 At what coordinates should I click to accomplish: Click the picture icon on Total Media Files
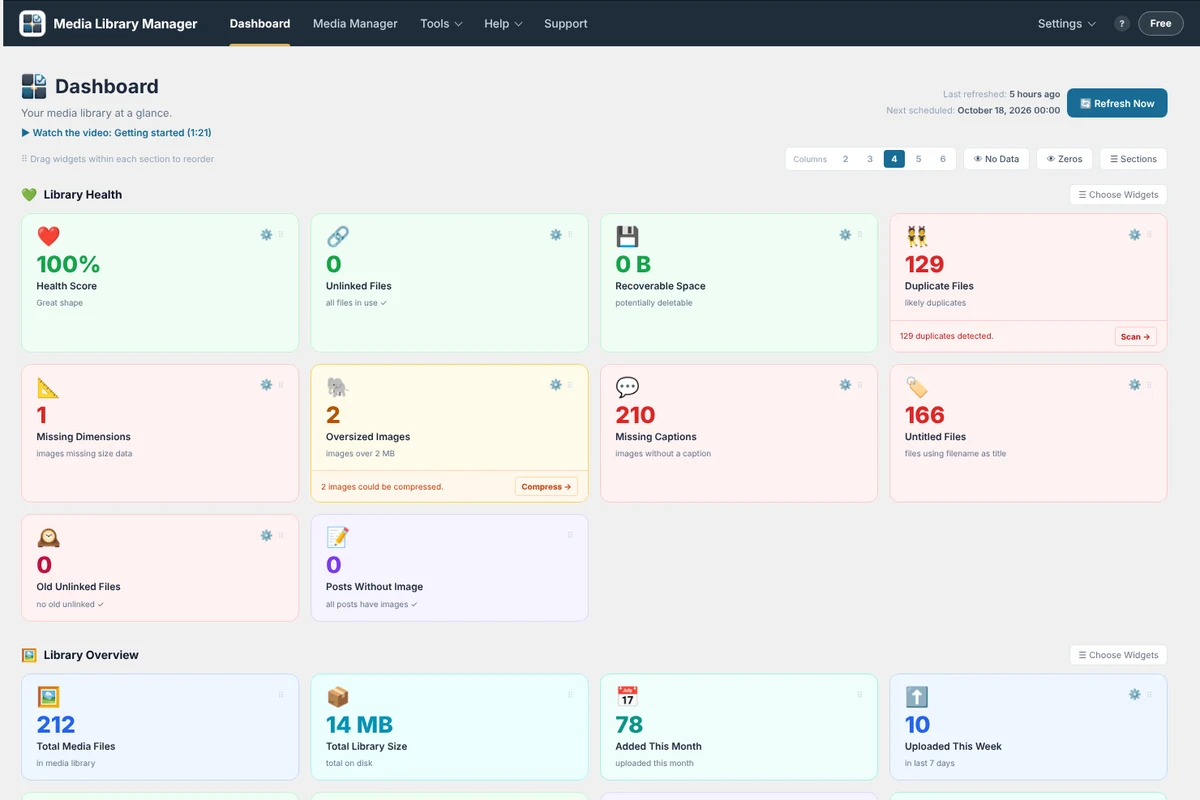click(48, 696)
